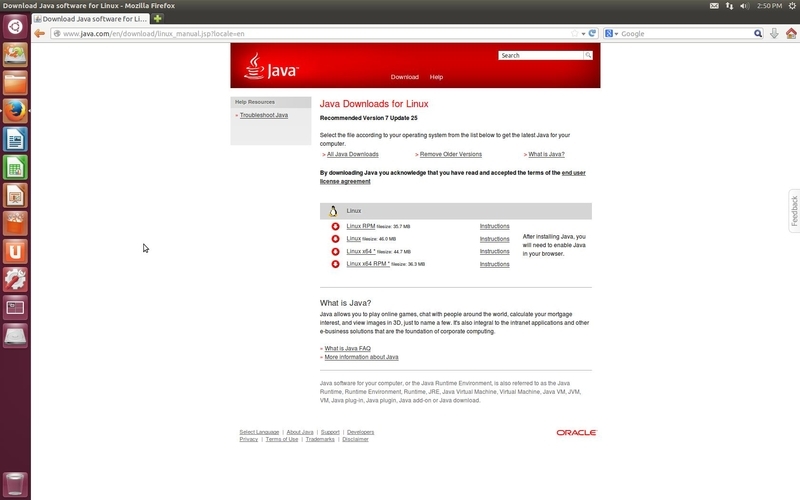Viewport: 800px width, 500px height.
Task: Open the Trash icon in the launcher
Action: click(15, 484)
